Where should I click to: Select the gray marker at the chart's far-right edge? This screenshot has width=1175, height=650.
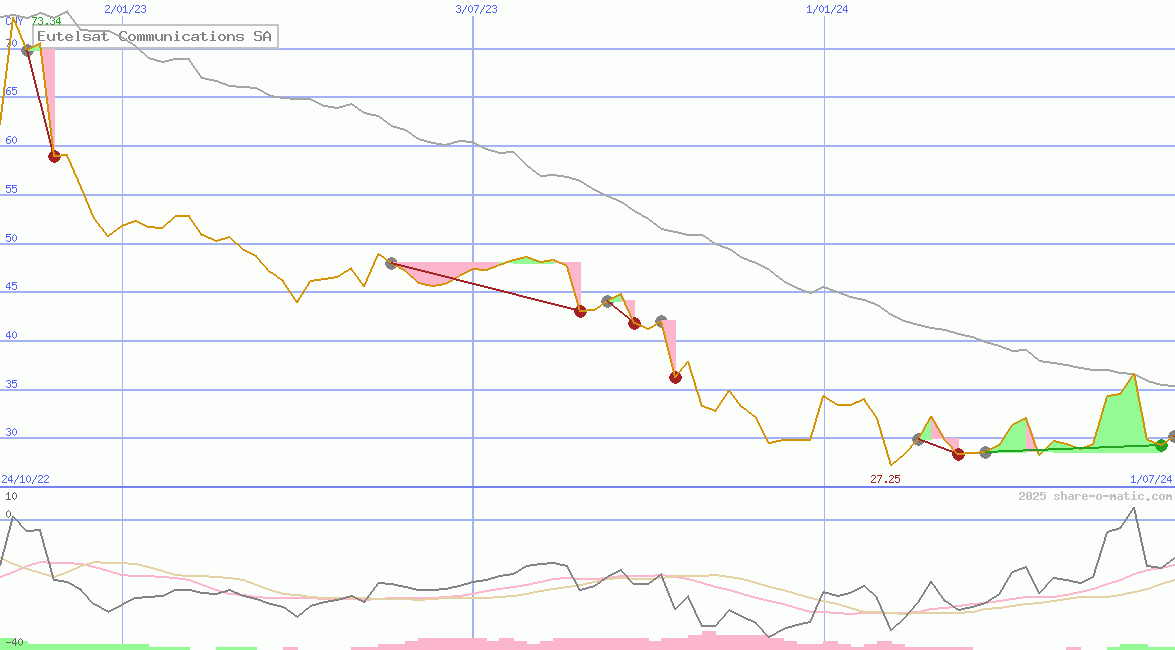(x=1172, y=437)
